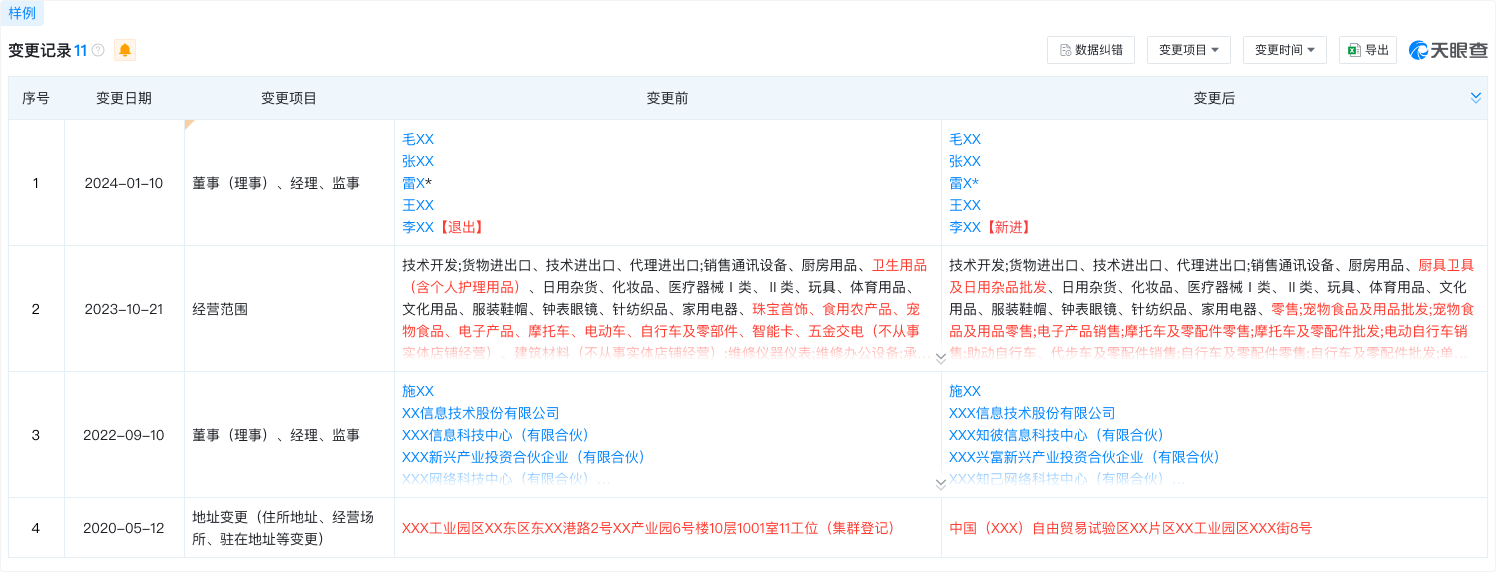The image size is (1496, 572).
Task: Export the records with 导出 button
Action: [x=1368, y=50]
